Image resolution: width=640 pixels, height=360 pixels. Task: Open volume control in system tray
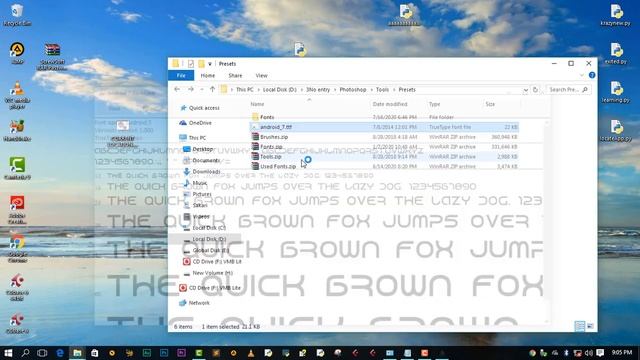[589, 353]
